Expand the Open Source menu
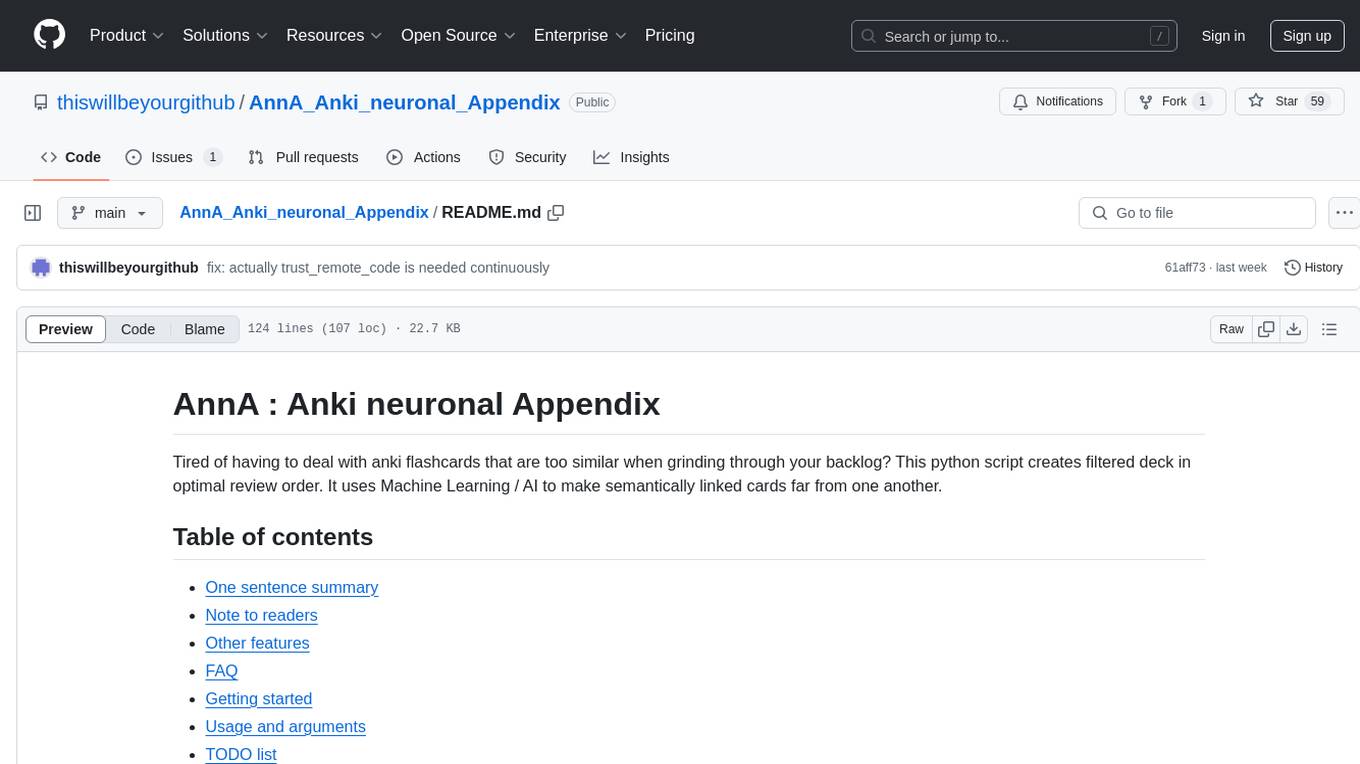Viewport: 1360px width, 764px height. click(x=458, y=35)
